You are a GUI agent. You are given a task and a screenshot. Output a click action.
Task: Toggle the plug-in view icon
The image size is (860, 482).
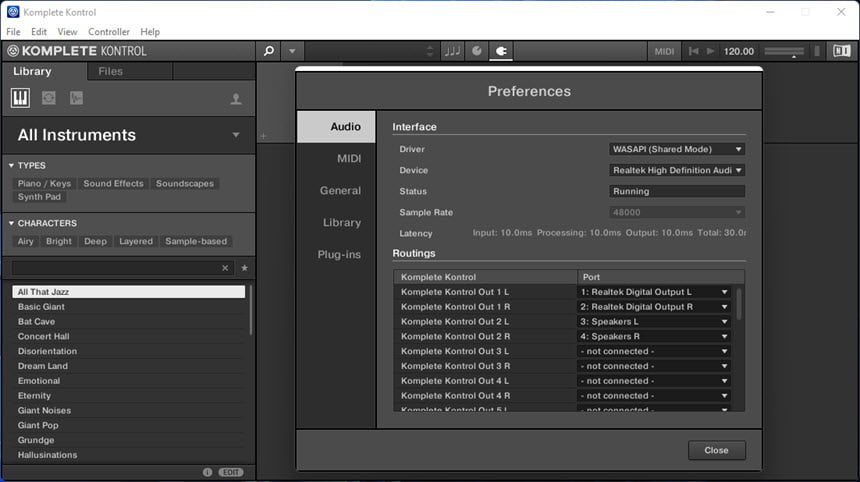pyautogui.click(x=501, y=51)
